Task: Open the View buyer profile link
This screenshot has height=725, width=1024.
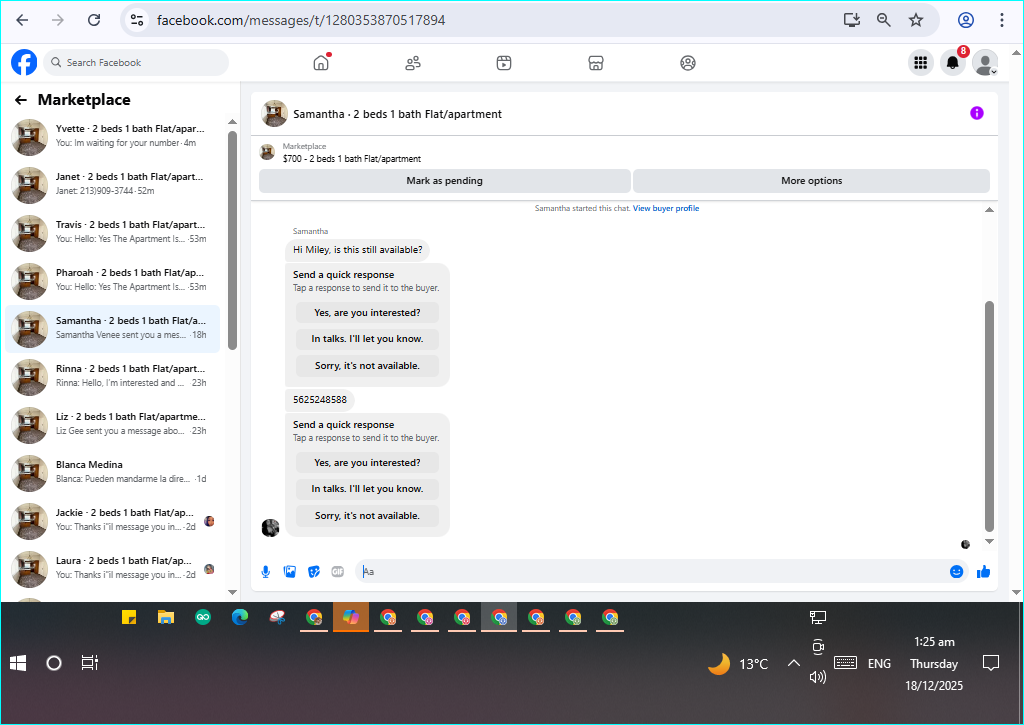Action: (x=665, y=208)
